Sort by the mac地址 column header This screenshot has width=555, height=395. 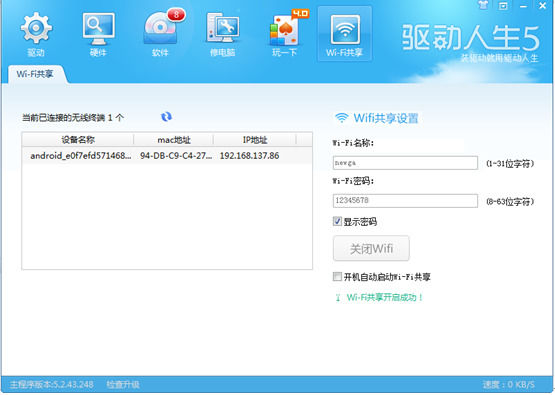[x=174, y=140]
